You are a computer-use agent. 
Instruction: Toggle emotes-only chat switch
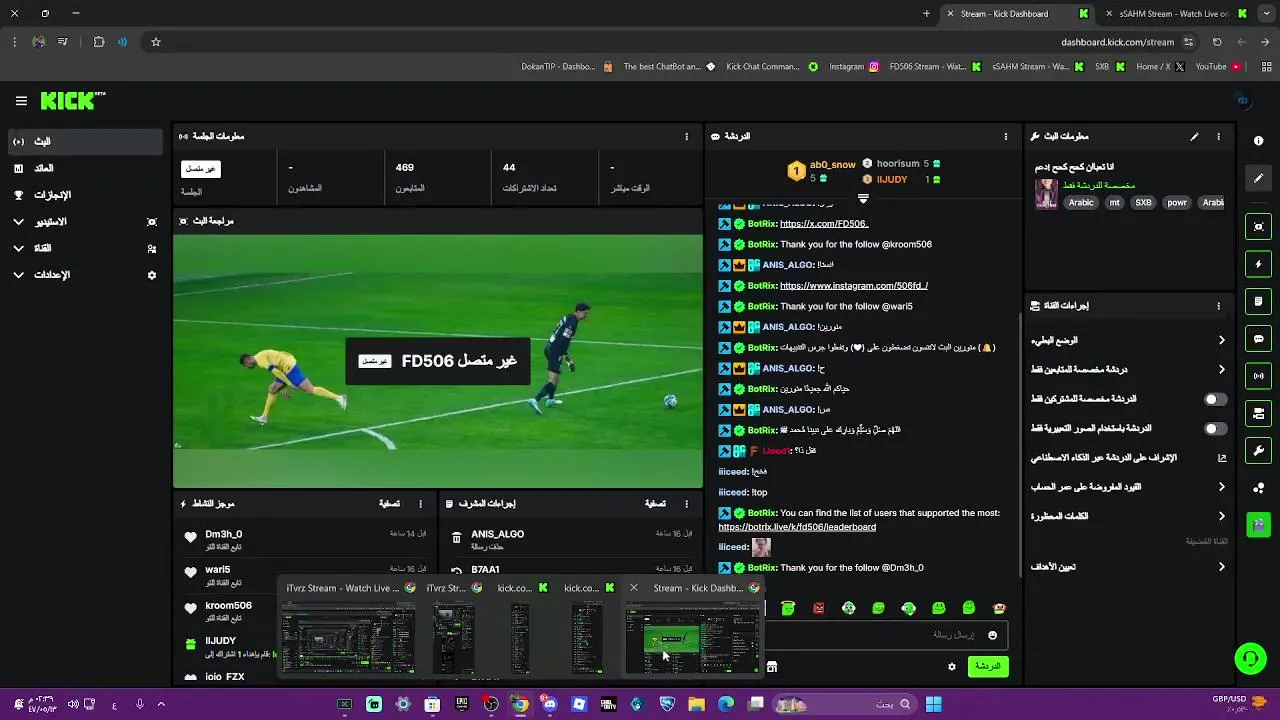point(1215,428)
